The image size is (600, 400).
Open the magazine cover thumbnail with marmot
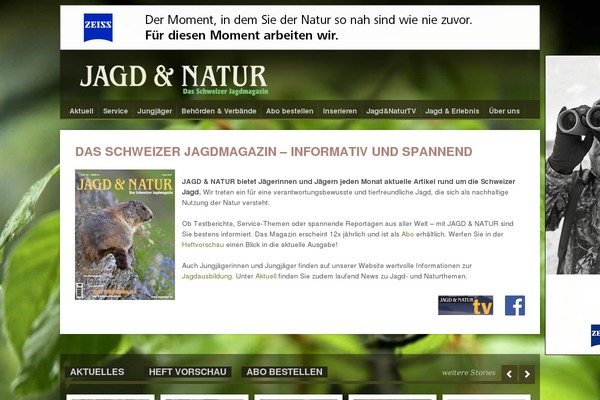point(125,234)
